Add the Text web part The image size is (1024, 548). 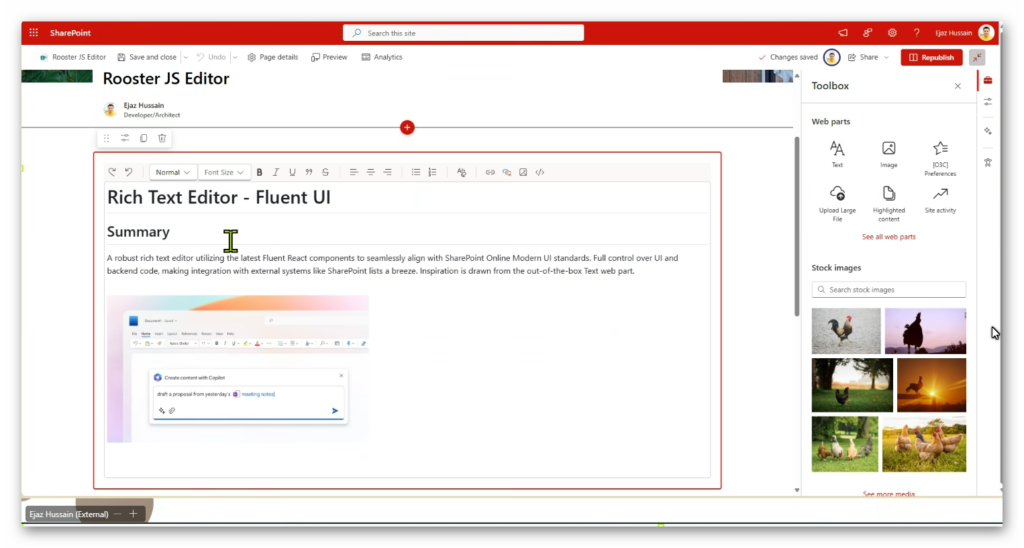tap(837, 154)
